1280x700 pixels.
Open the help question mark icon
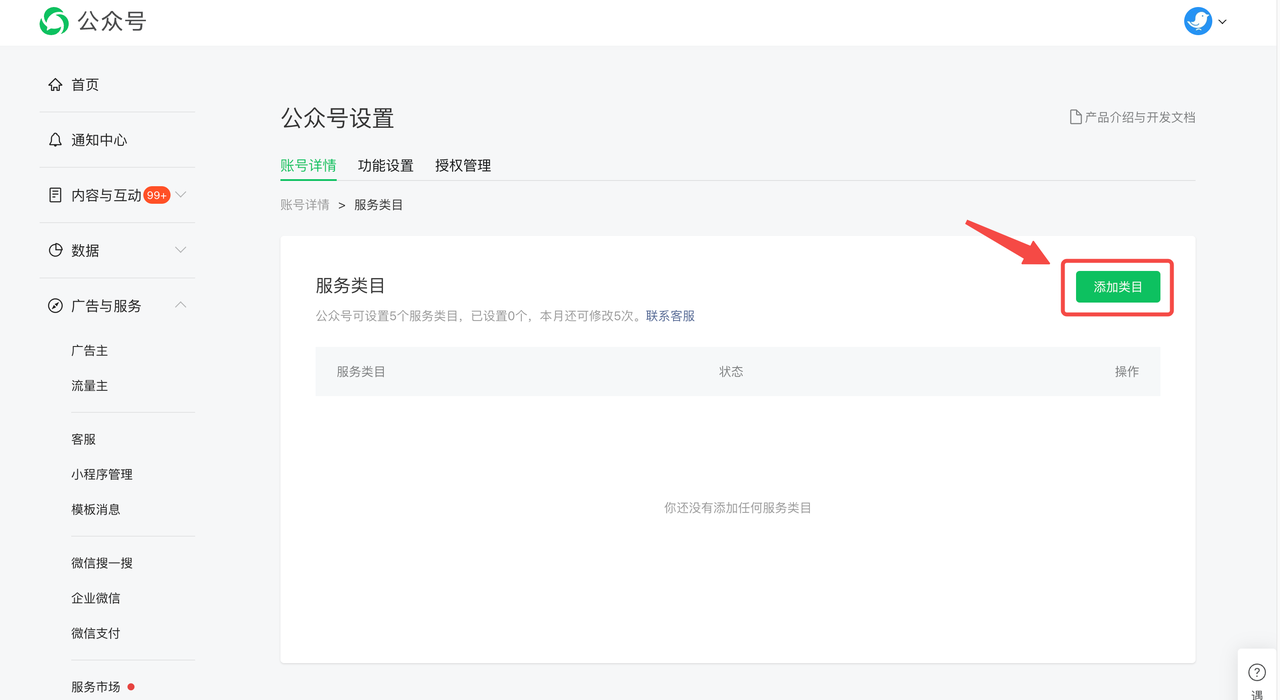1257,672
